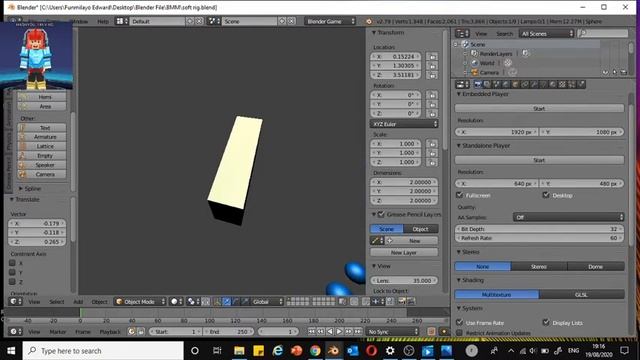Enable Constraint Axis Z checkbox
The image size is (640, 360).
pyautogui.click(x=12, y=282)
